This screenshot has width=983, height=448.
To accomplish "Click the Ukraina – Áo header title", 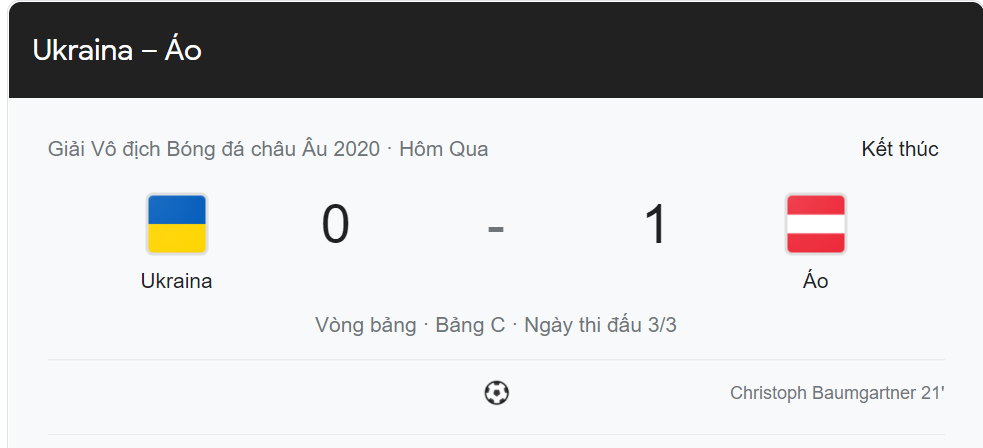I will (117, 50).
